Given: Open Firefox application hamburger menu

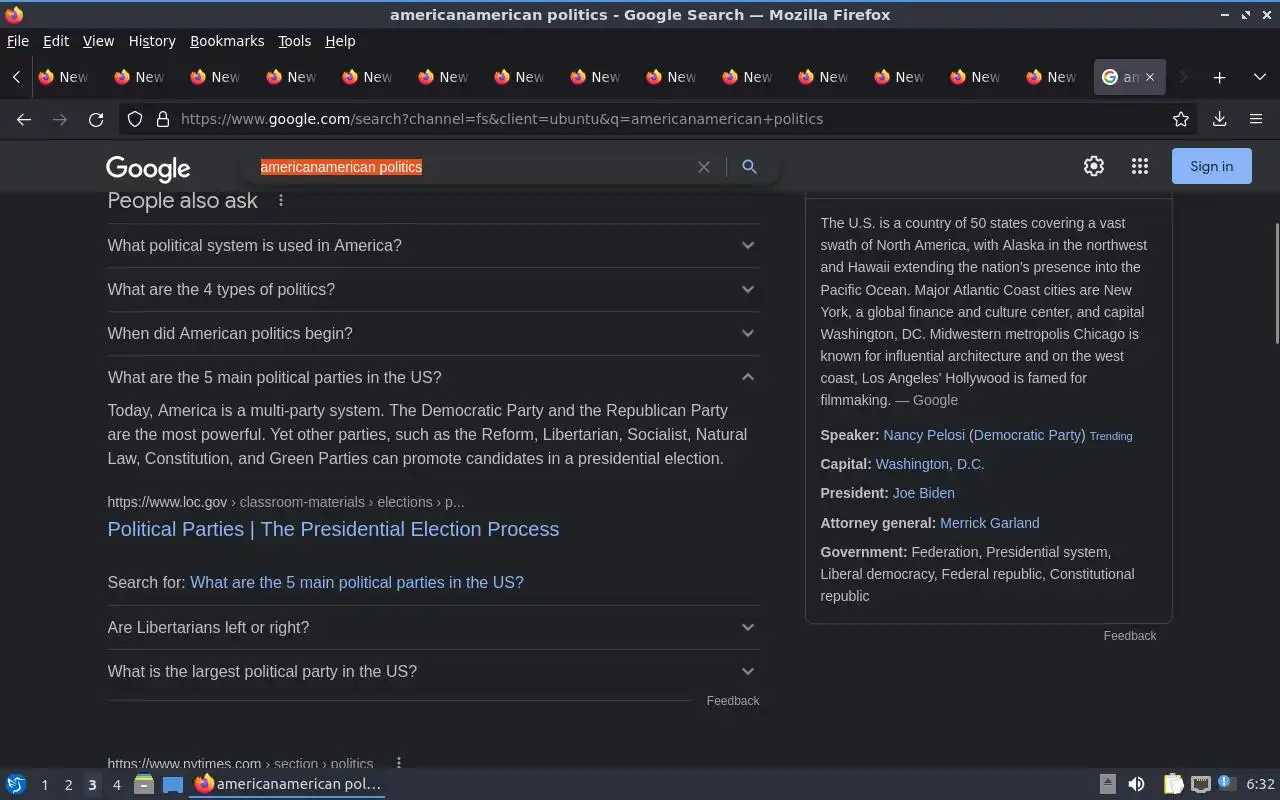Looking at the screenshot, I should click(x=1256, y=119).
